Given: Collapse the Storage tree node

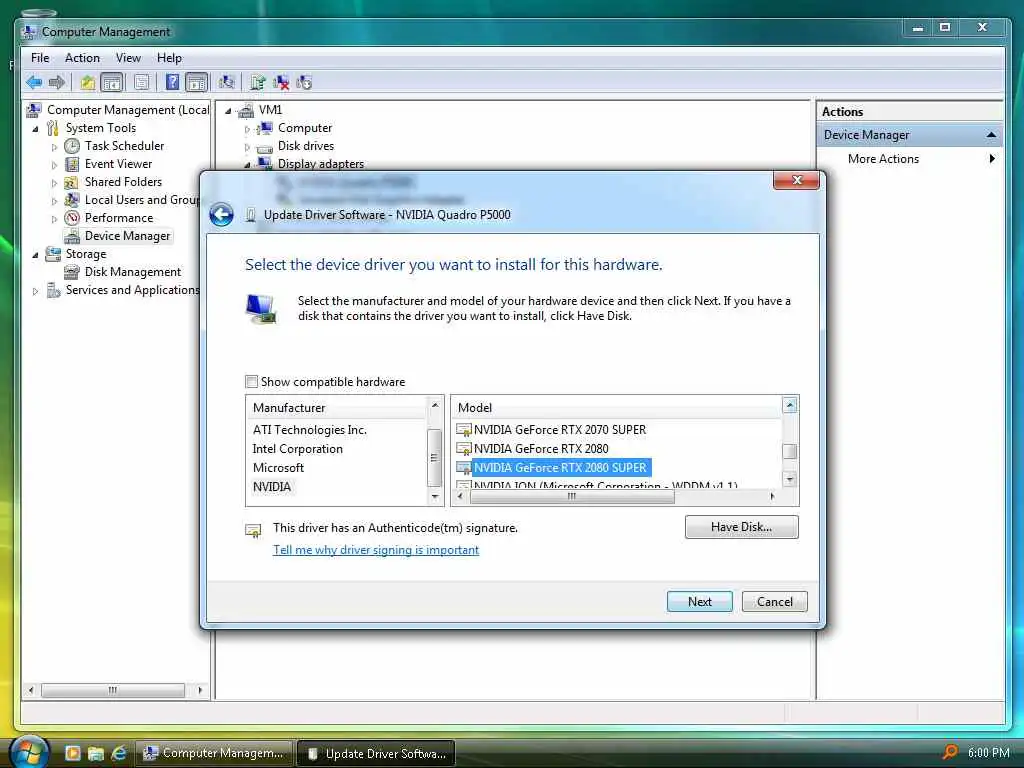Looking at the screenshot, I should [x=35, y=255].
